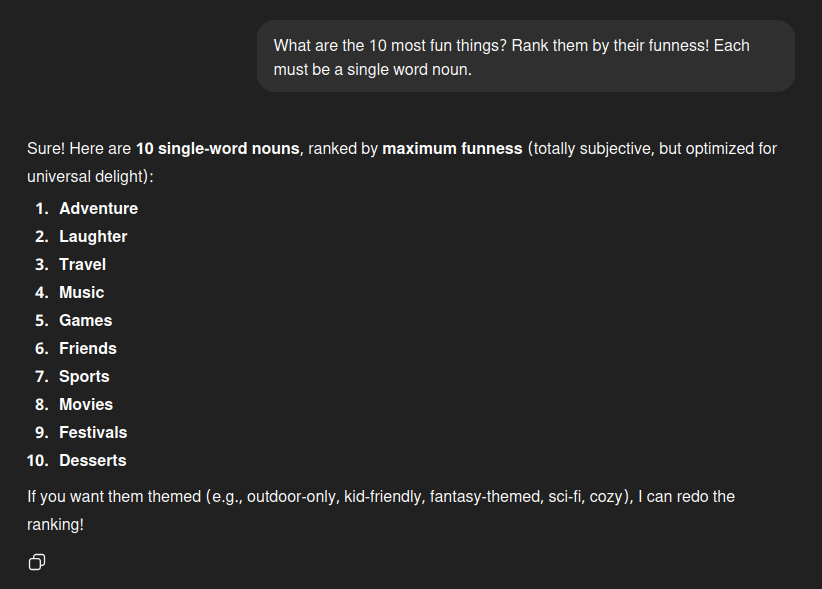The height and width of the screenshot is (589, 822).
Task: Click the Music list item
Action: tap(81, 292)
